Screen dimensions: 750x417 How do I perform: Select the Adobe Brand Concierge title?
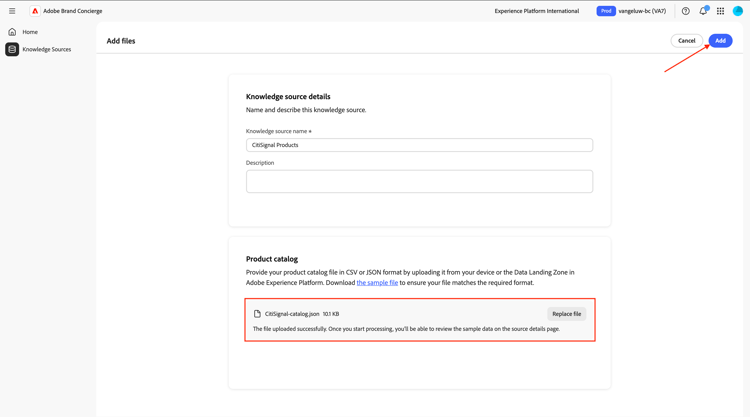(72, 11)
